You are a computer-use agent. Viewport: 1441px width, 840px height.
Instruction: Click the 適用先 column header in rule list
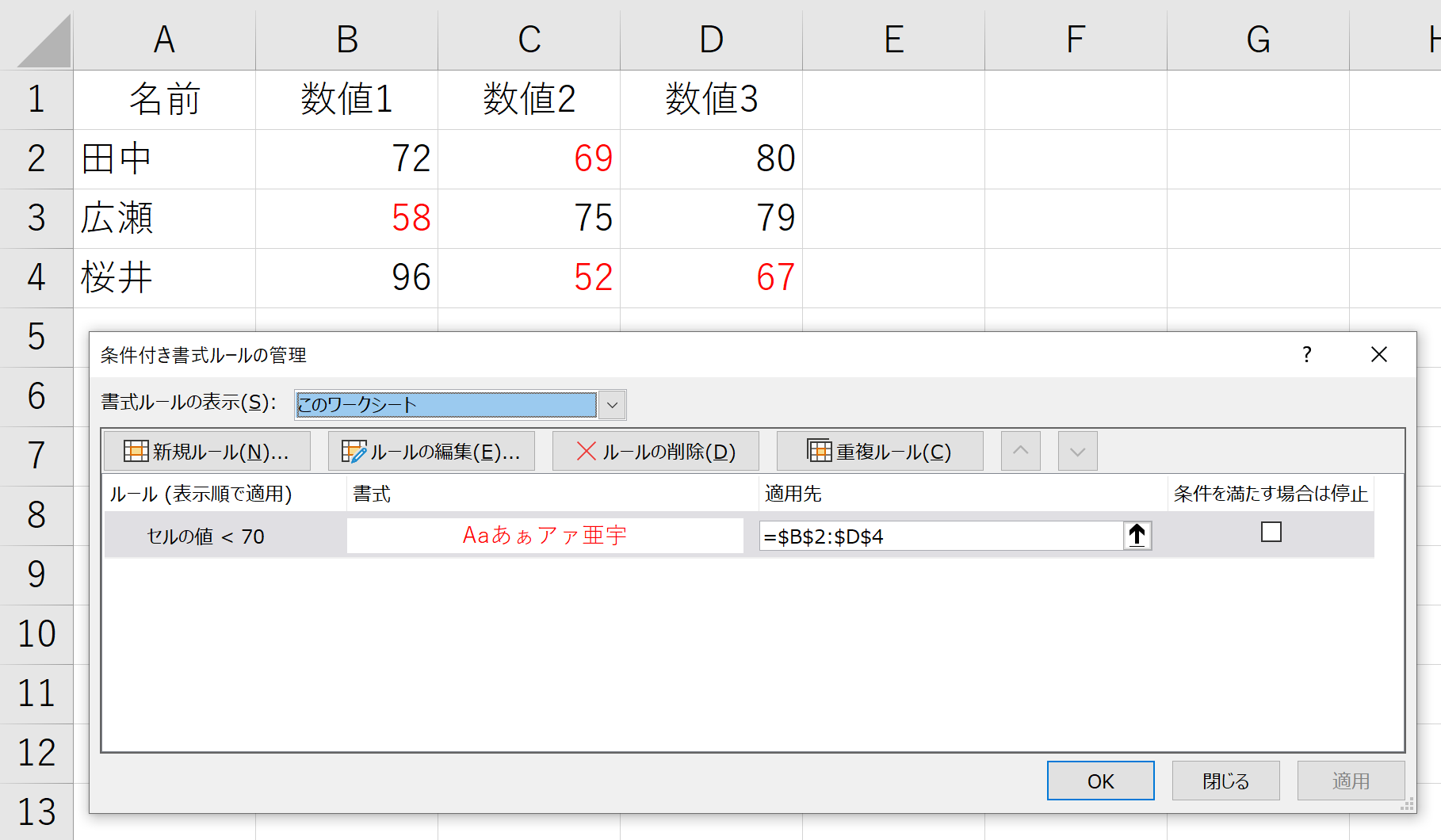point(963,494)
